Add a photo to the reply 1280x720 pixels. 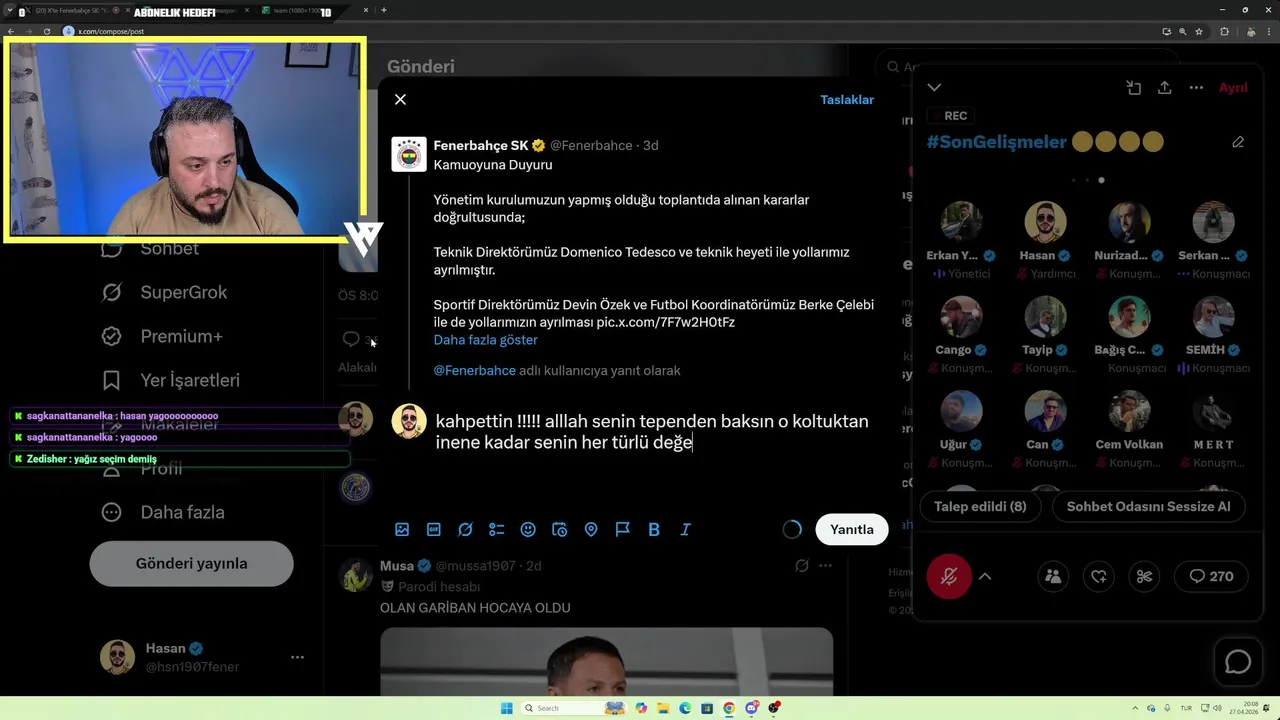pyautogui.click(x=402, y=529)
